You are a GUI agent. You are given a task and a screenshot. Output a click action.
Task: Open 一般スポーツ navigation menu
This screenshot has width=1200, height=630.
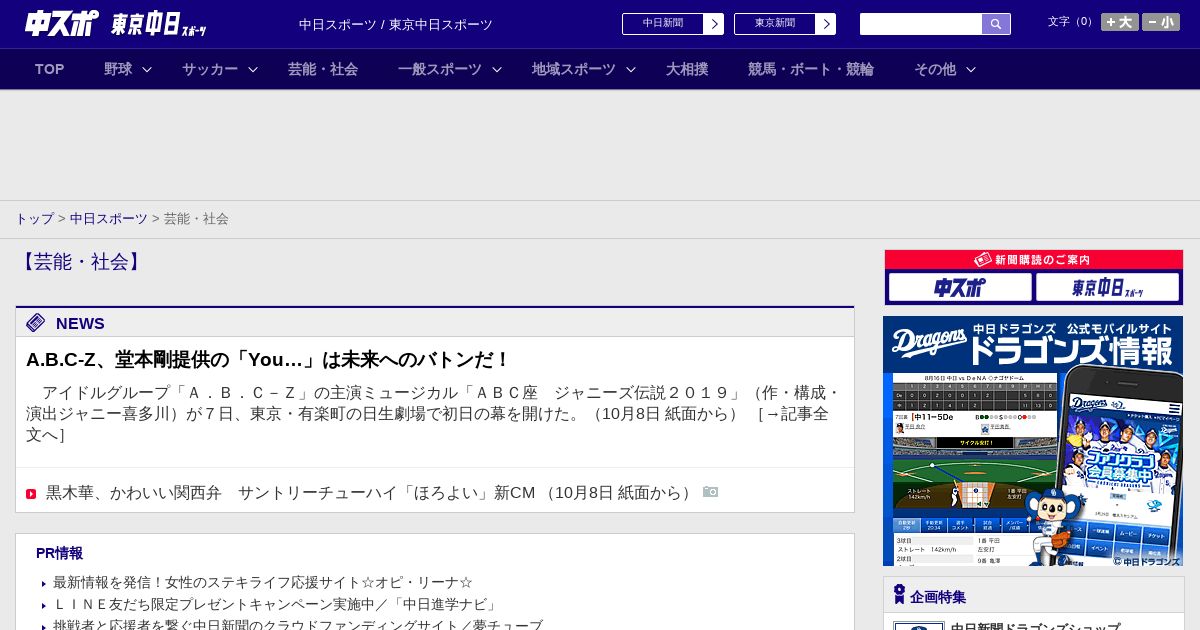440,69
